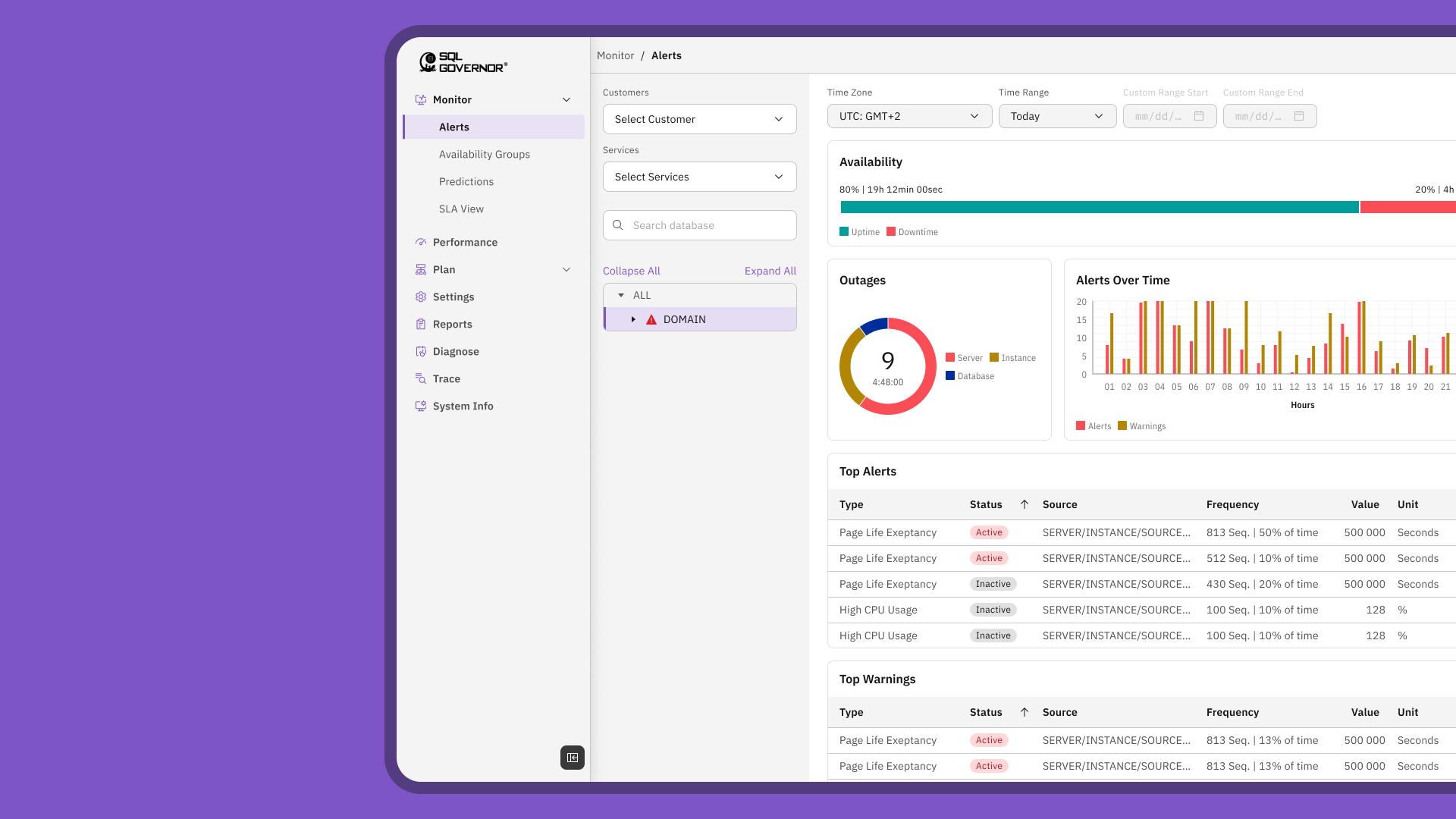Select the Diagnose icon in the sidebar
This screenshot has height=819, width=1456.
[x=421, y=351]
